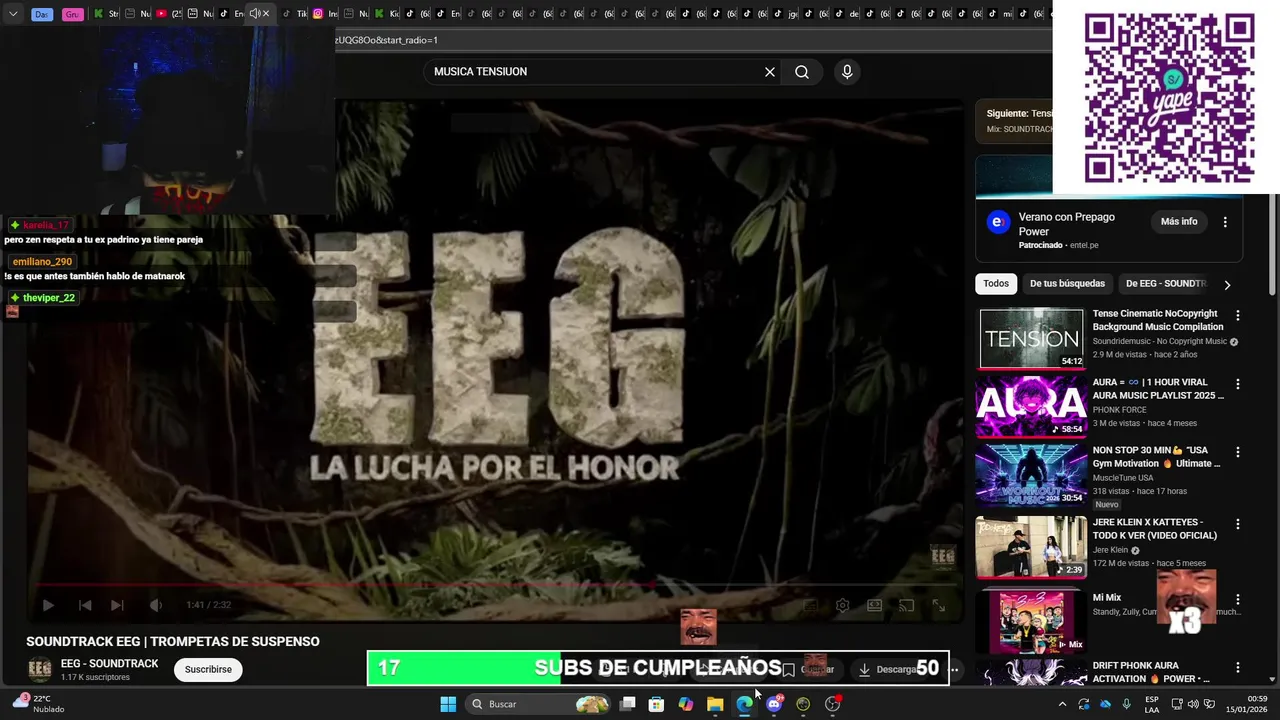Open ESP LAA language switcher
This screenshot has height=720, width=1280.
pos(1152,704)
